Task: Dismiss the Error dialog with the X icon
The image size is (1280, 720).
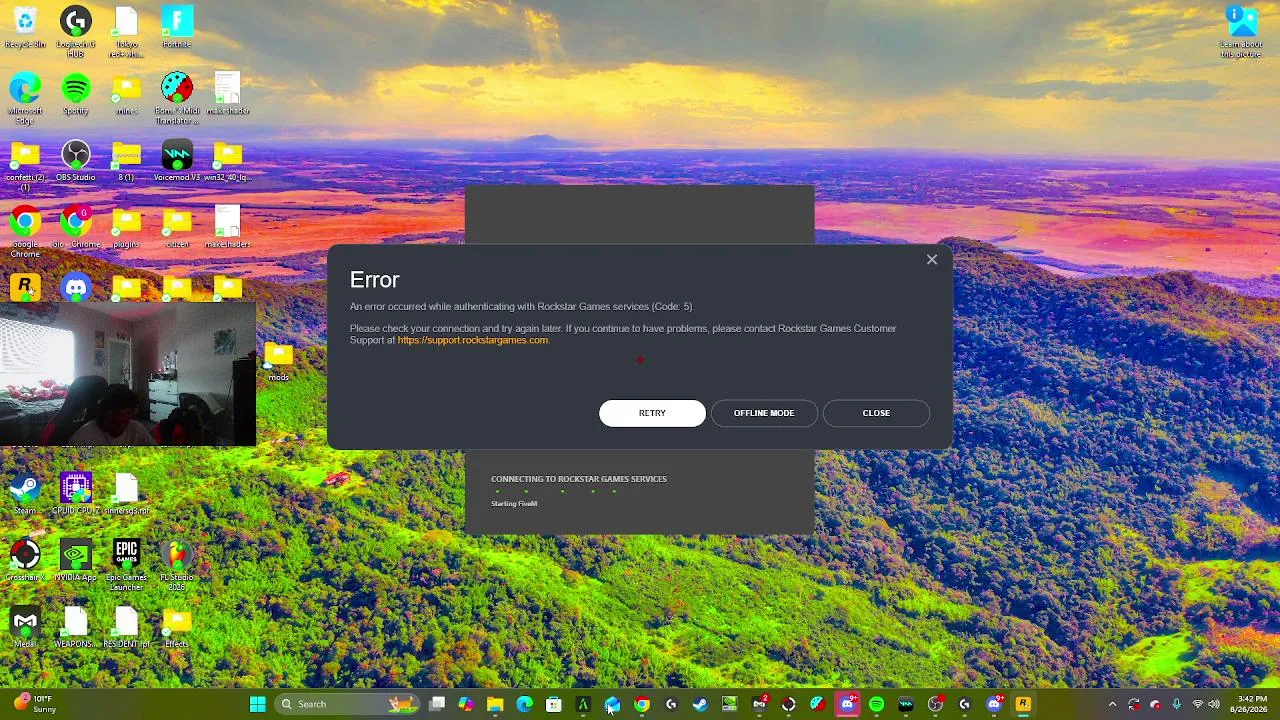Action: click(932, 260)
